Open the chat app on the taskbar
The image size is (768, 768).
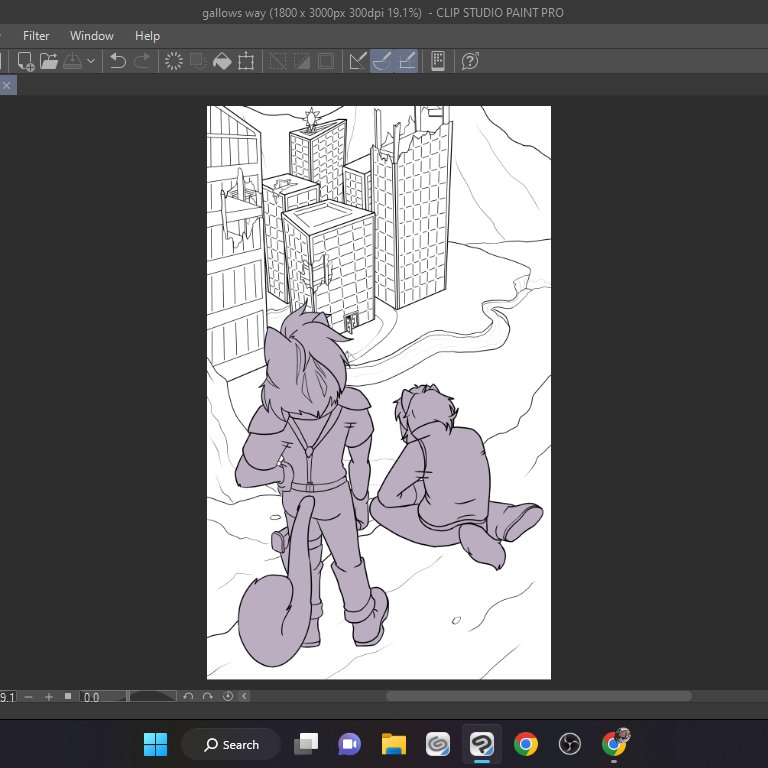[349, 744]
